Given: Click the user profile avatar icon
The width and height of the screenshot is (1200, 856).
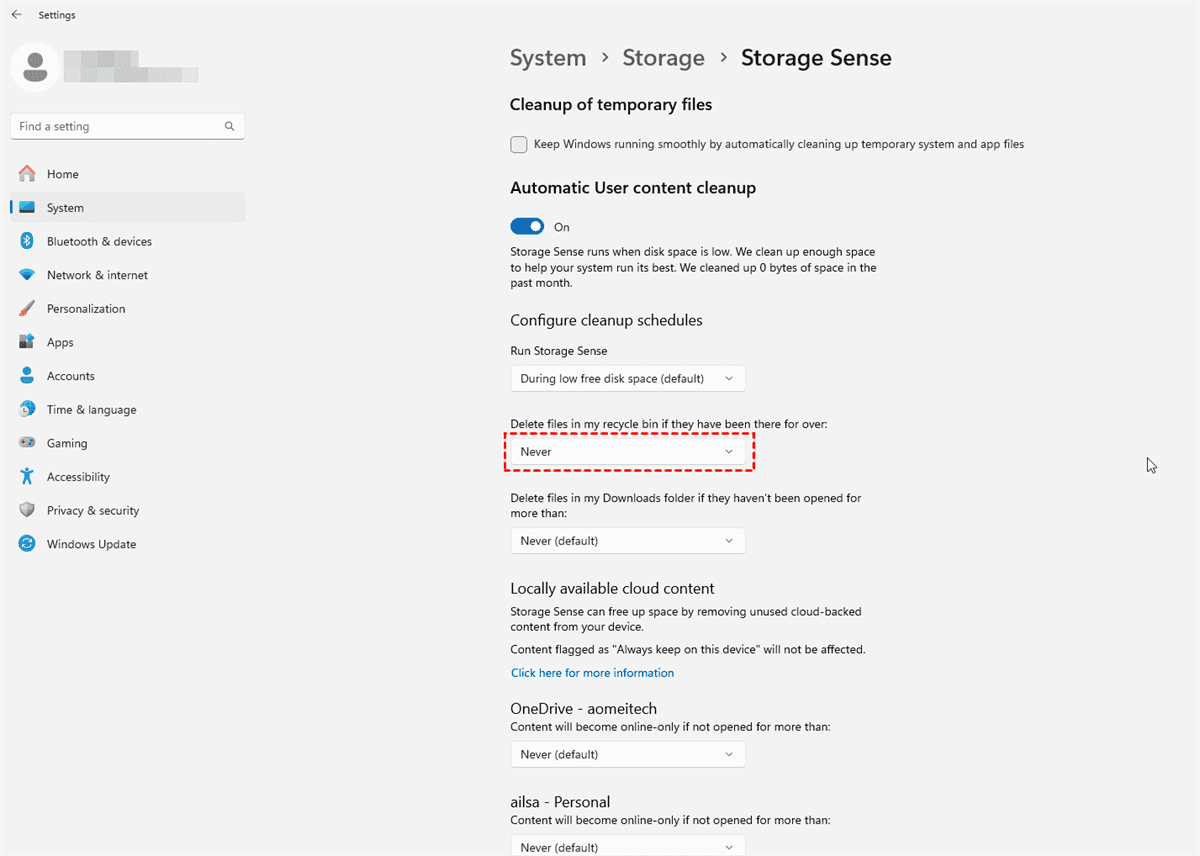Looking at the screenshot, I should click(37, 67).
